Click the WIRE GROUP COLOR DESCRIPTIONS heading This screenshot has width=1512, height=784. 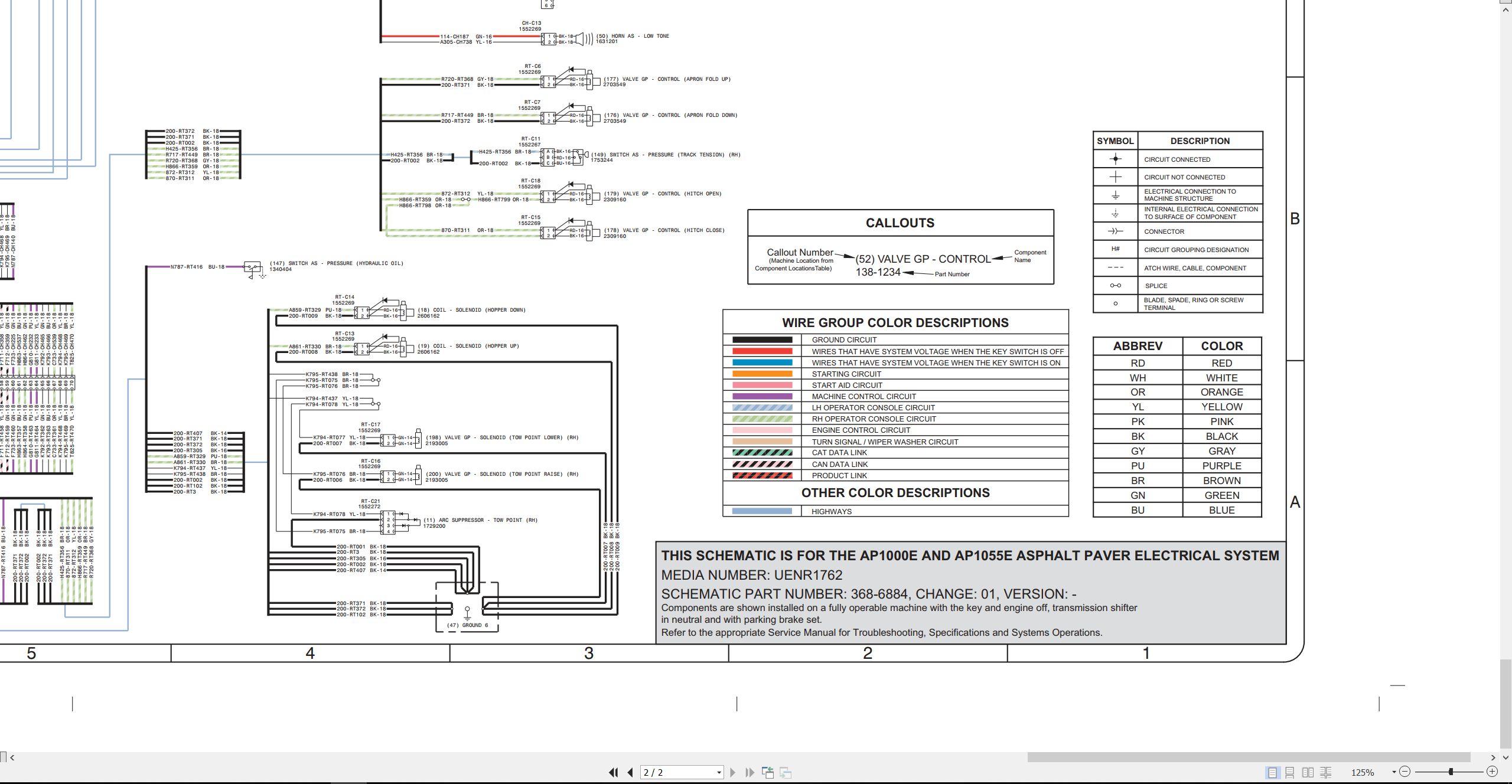point(895,323)
